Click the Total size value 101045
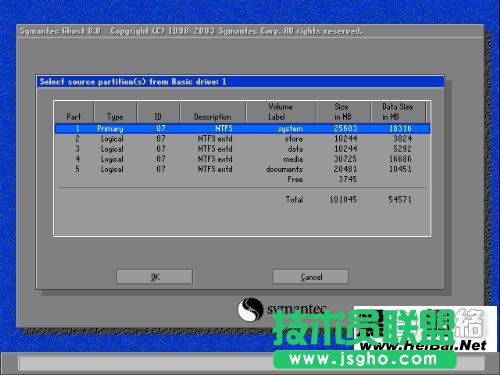The width and height of the screenshot is (500, 375). point(343,199)
